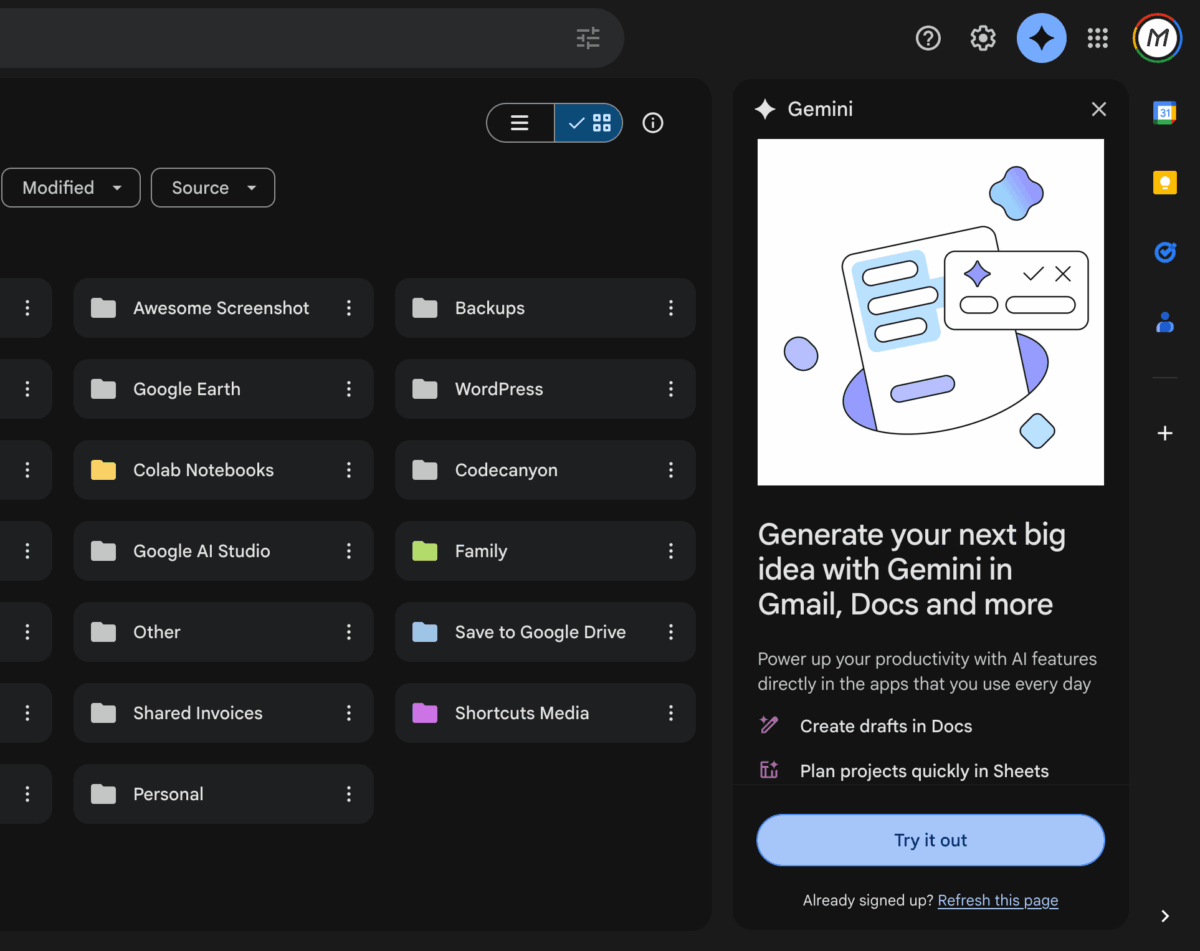
Task: Select the Other folder
Action: [223, 632]
